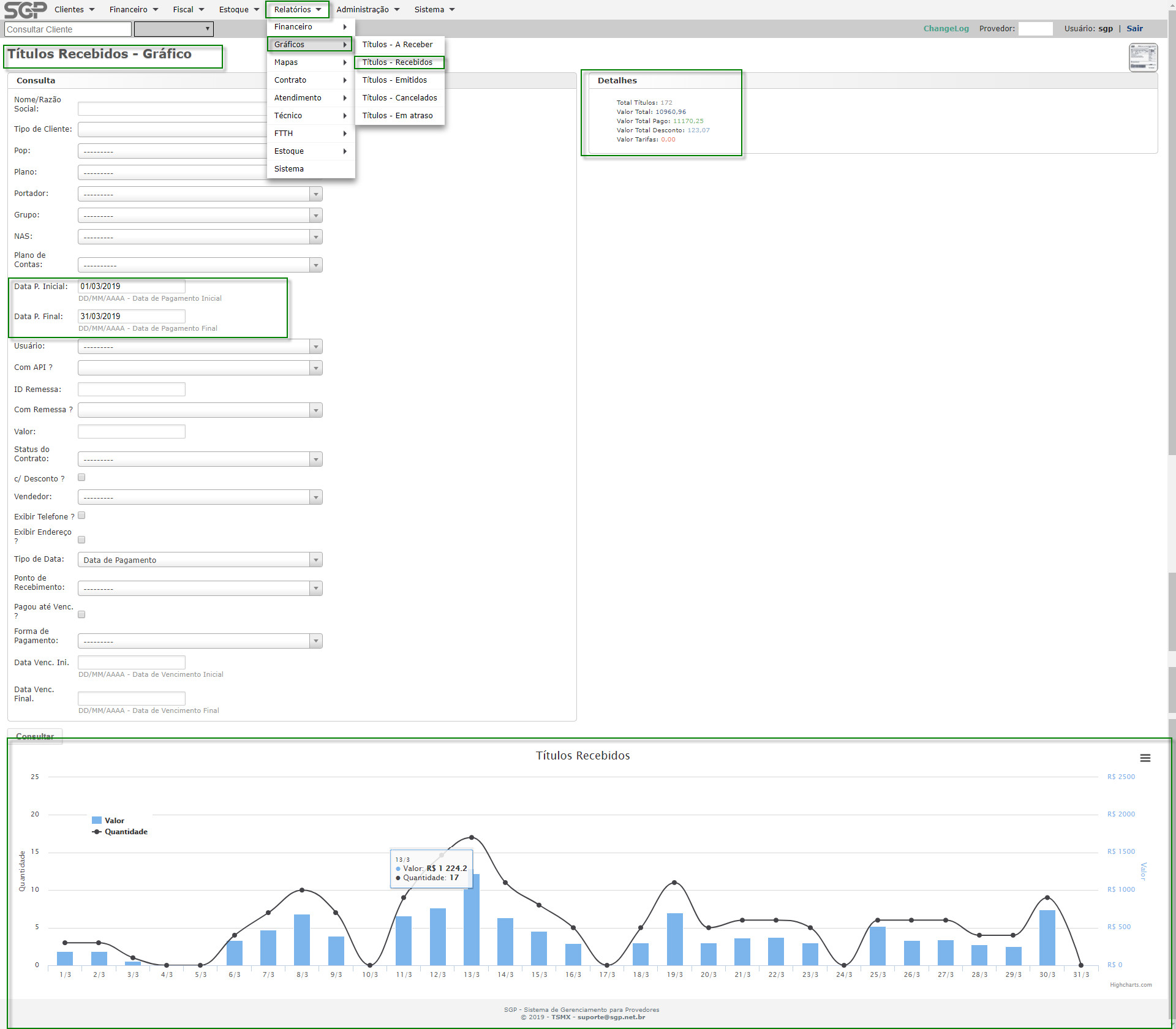Tick the Pagou até Venc. checkbox
The image size is (1176, 1029).
(x=81, y=614)
